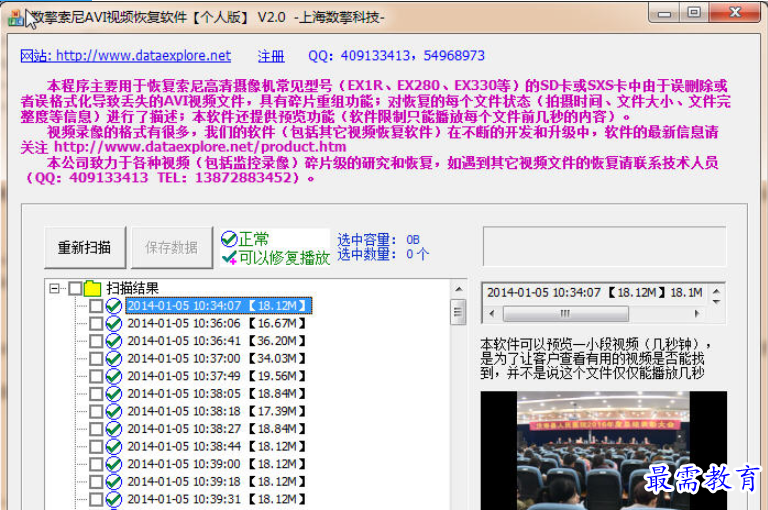Click status check icon of 10:38:05 file
Image resolution: width=768 pixels, height=510 pixels.
click(x=114, y=394)
